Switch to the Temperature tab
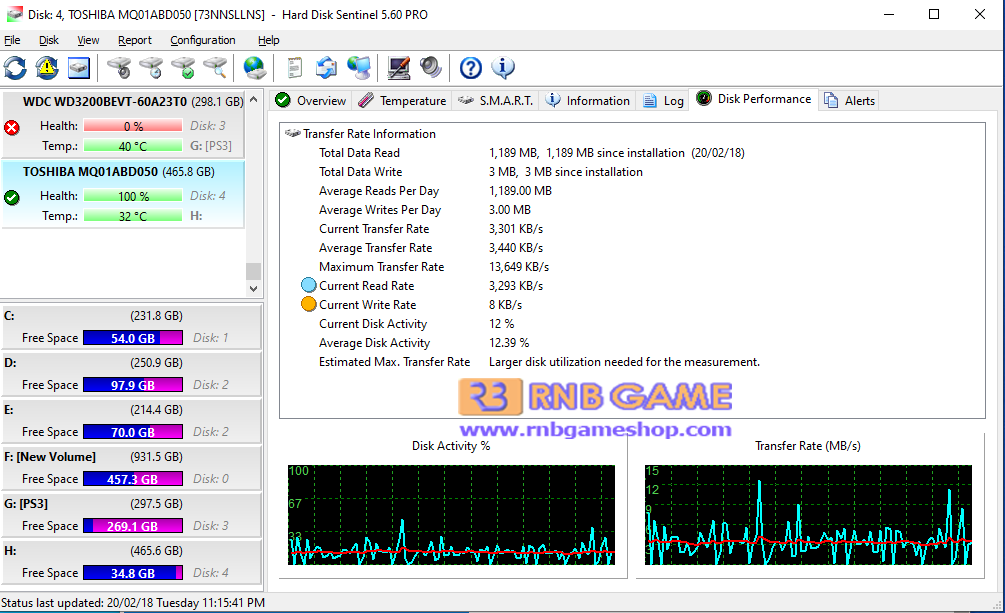1005x613 pixels. (402, 101)
